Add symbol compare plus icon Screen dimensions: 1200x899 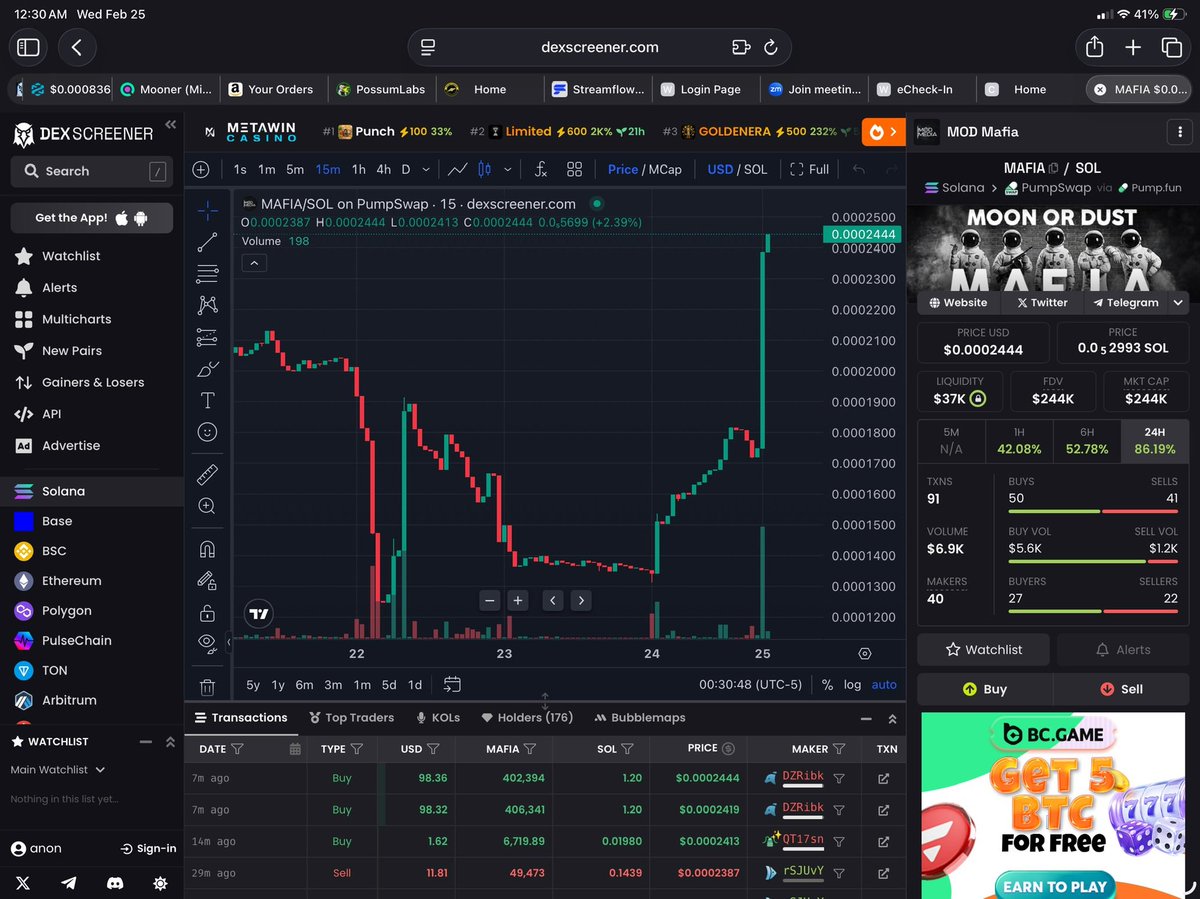pyautogui.click(x=201, y=169)
